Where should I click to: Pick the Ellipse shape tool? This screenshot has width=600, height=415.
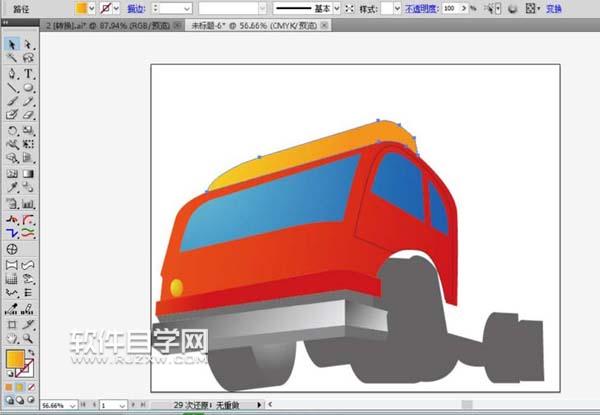click(x=28, y=88)
